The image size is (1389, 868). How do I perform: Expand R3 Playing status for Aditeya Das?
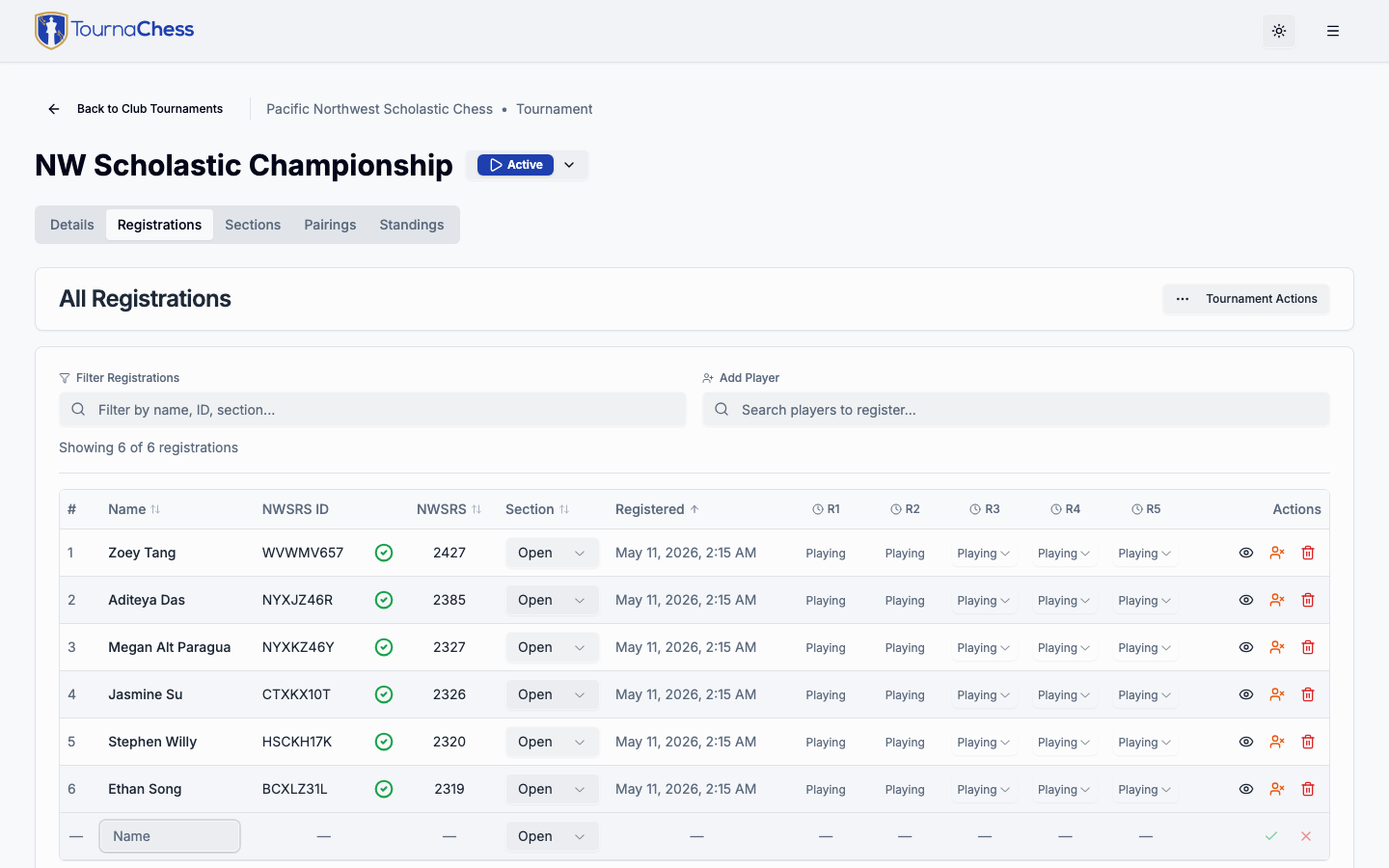(x=984, y=600)
